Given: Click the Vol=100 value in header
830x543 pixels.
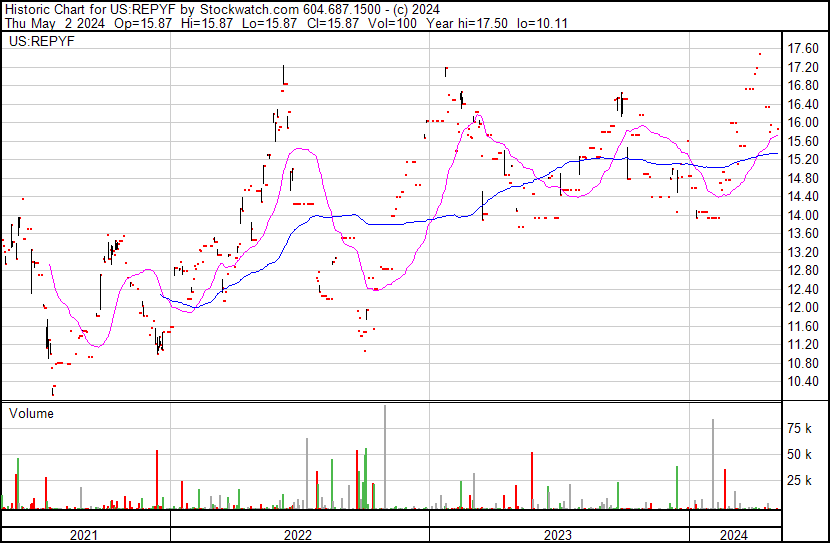Looking at the screenshot, I should tap(392, 23).
